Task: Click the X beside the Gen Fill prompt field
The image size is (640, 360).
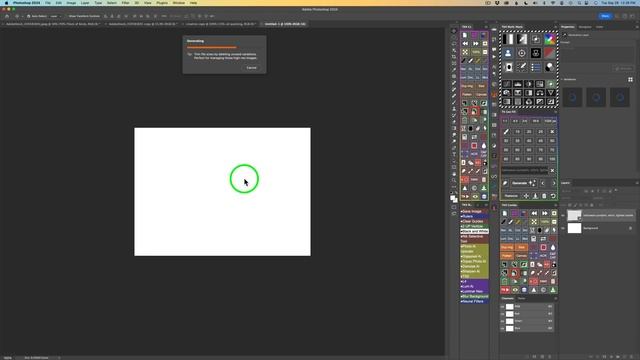Action: tap(552, 170)
